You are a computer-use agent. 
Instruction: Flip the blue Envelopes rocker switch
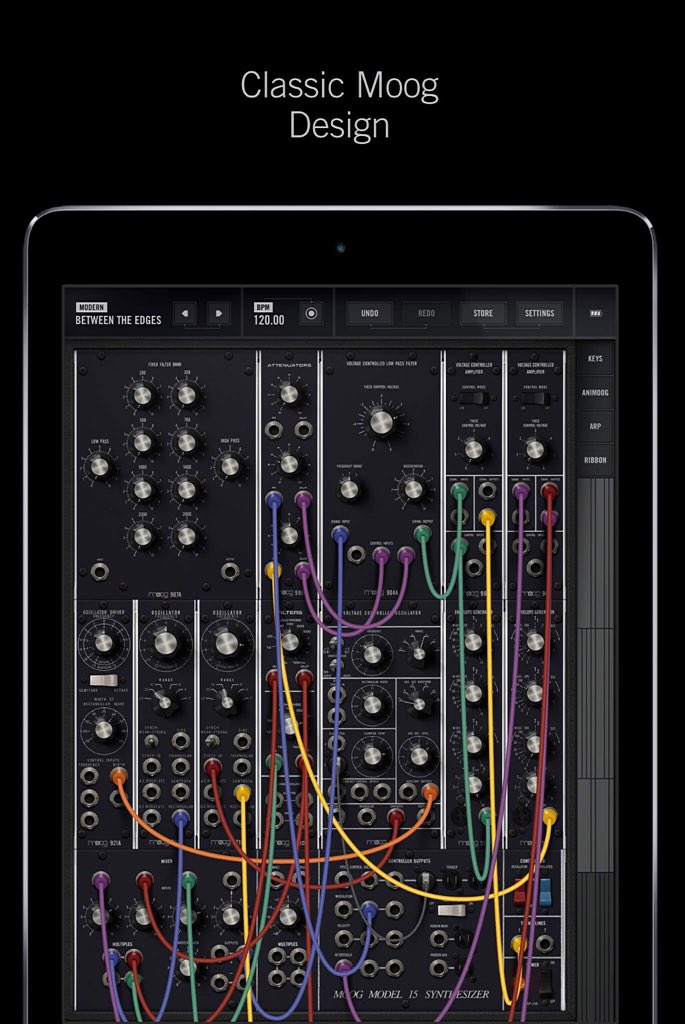pyautogui.click(x=545, y=891)
